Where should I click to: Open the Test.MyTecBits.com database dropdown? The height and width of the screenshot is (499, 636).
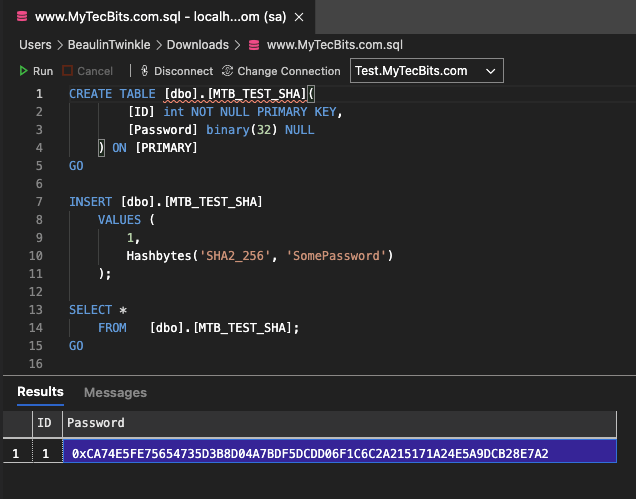pos(426,71)
